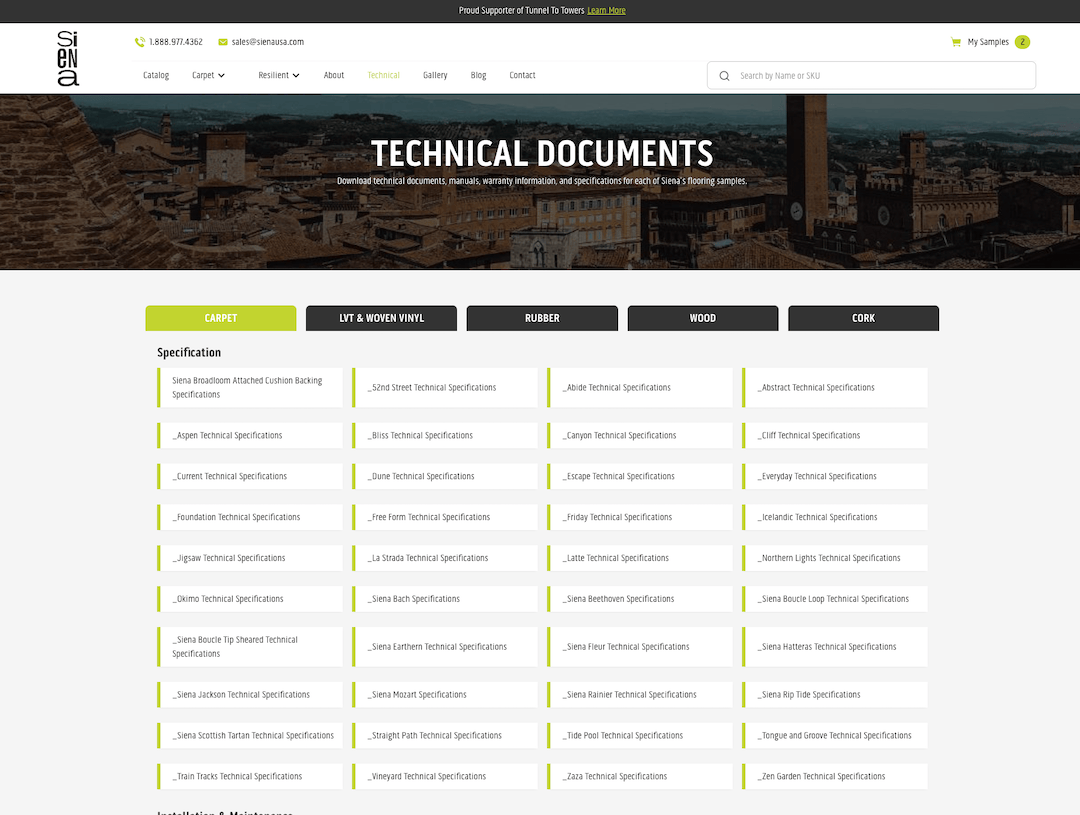Click the phone icon beside 1.888.977.4362
Screen dimensions: 1080x815
pos(140,42)
